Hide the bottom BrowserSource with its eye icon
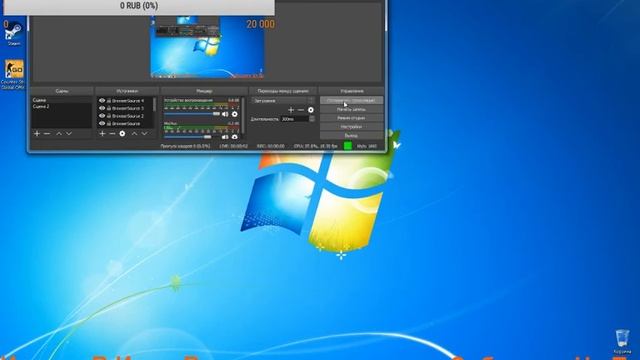Screen dimensions: 640x360 (102, 123)
